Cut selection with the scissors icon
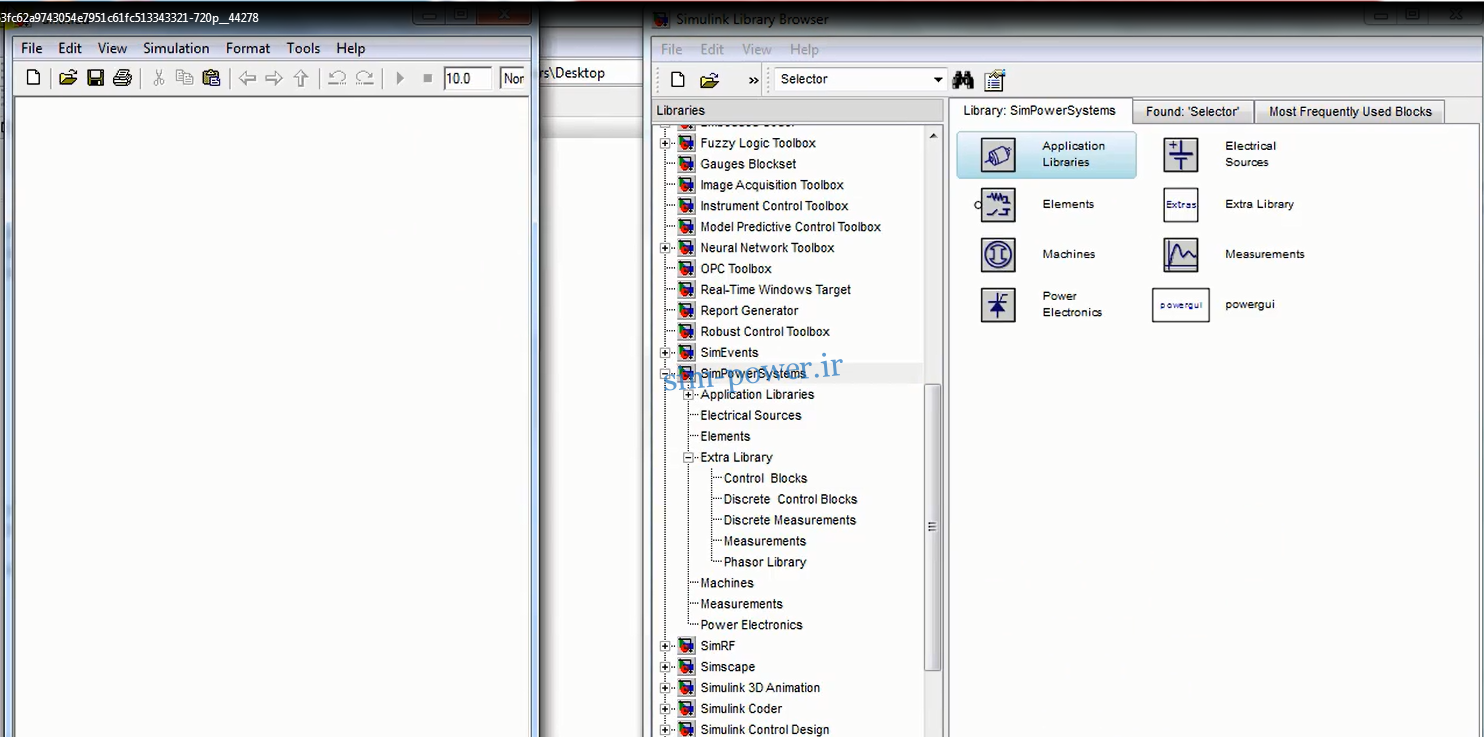The image size is (1484, 737). click(158, 78)
